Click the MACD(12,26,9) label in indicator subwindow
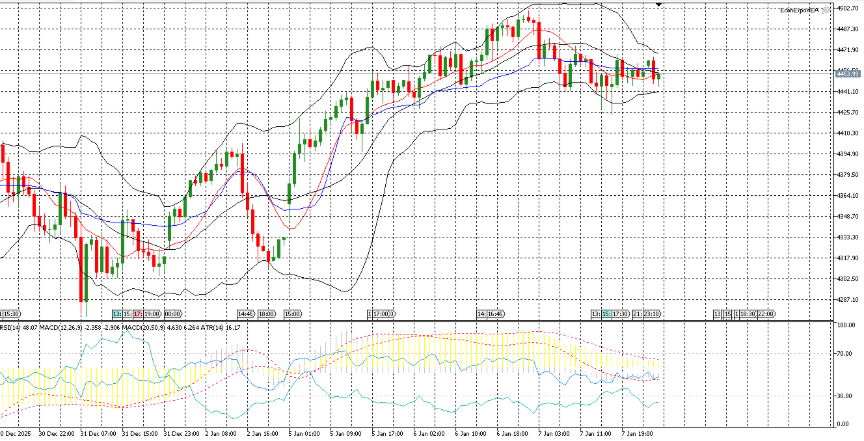 point(59,326)
